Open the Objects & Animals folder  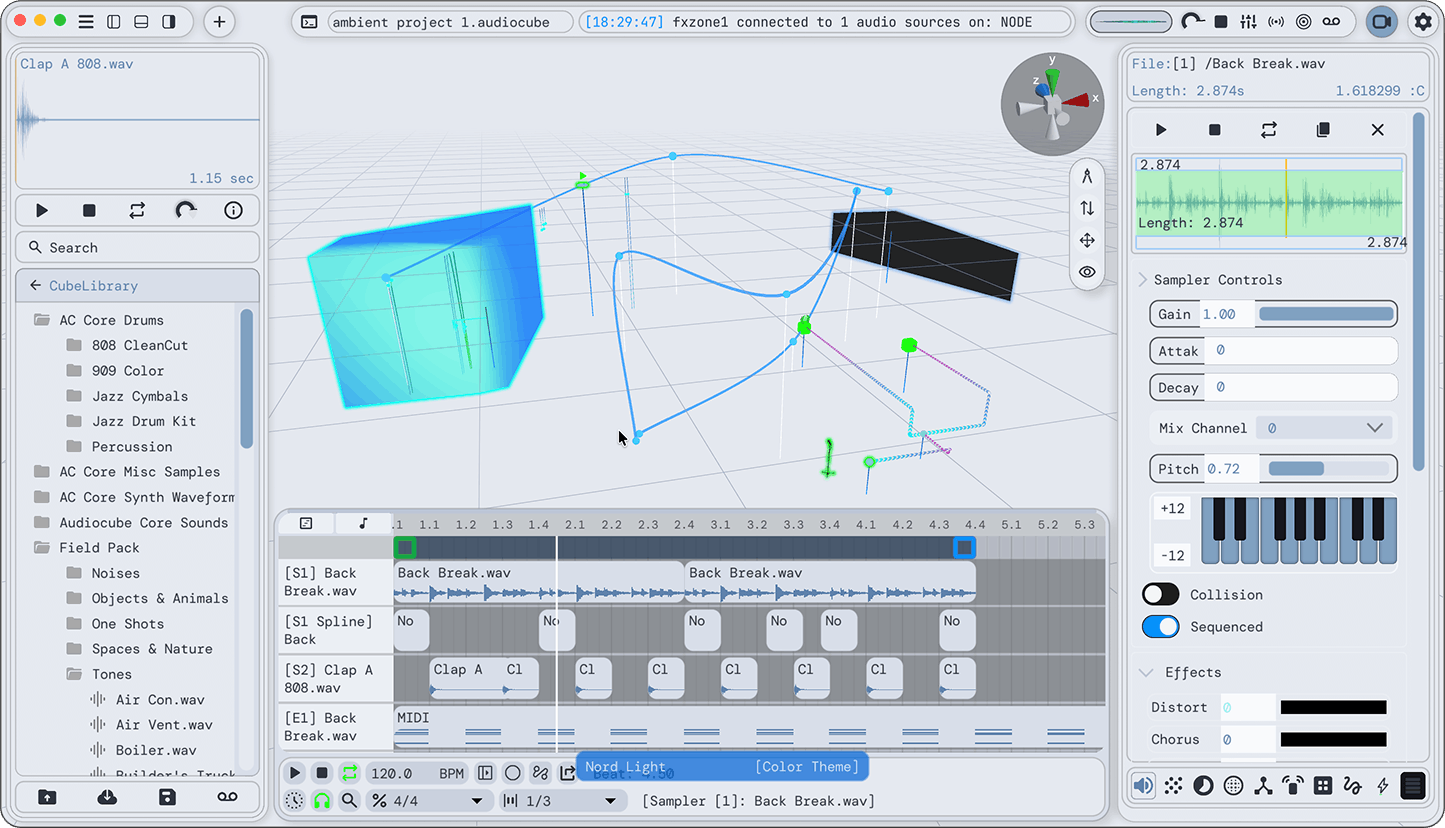[160, 598]
